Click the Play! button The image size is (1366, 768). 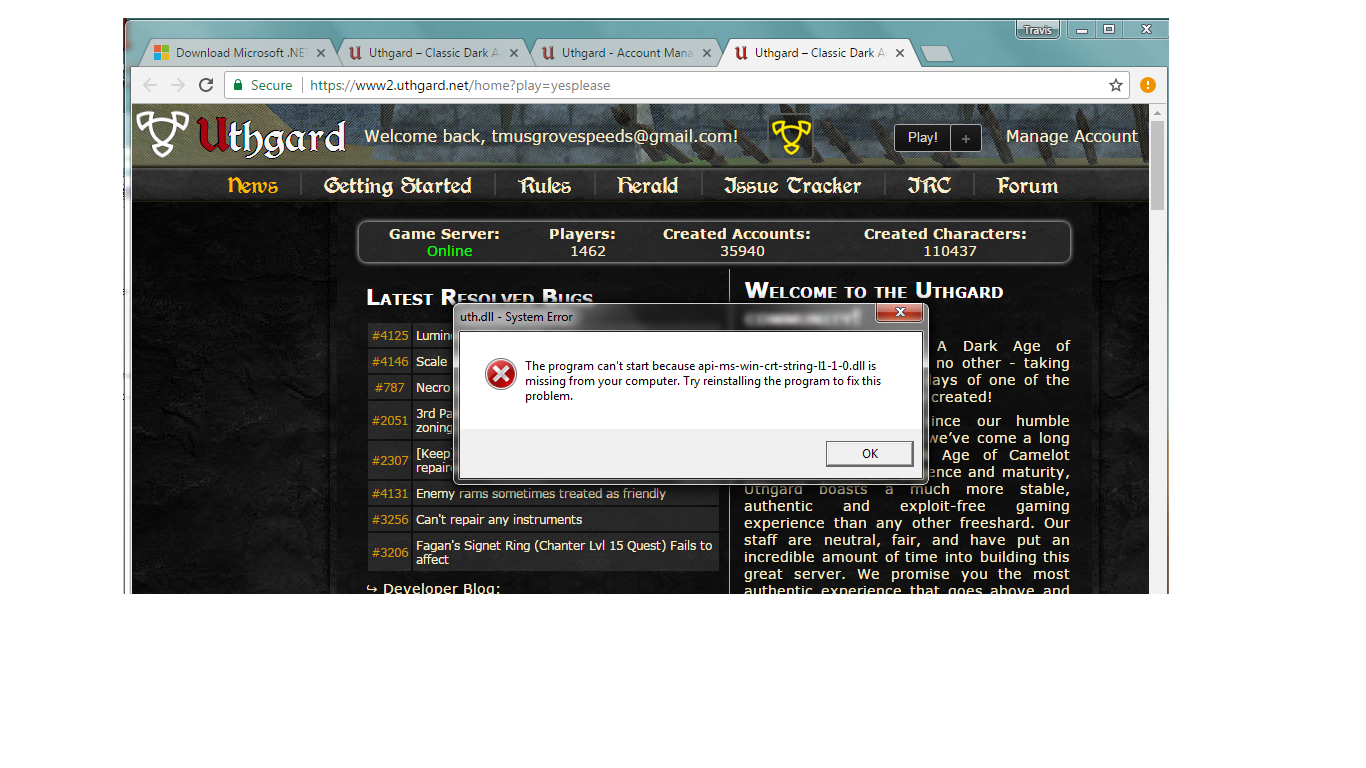click(922, 138)
